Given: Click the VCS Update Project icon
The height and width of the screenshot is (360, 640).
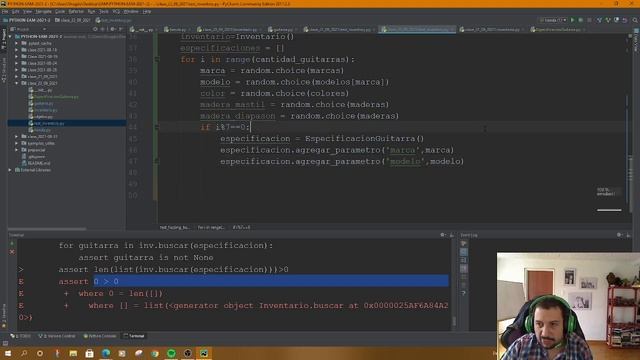Looking at the screenshot, I should [599, 20].
